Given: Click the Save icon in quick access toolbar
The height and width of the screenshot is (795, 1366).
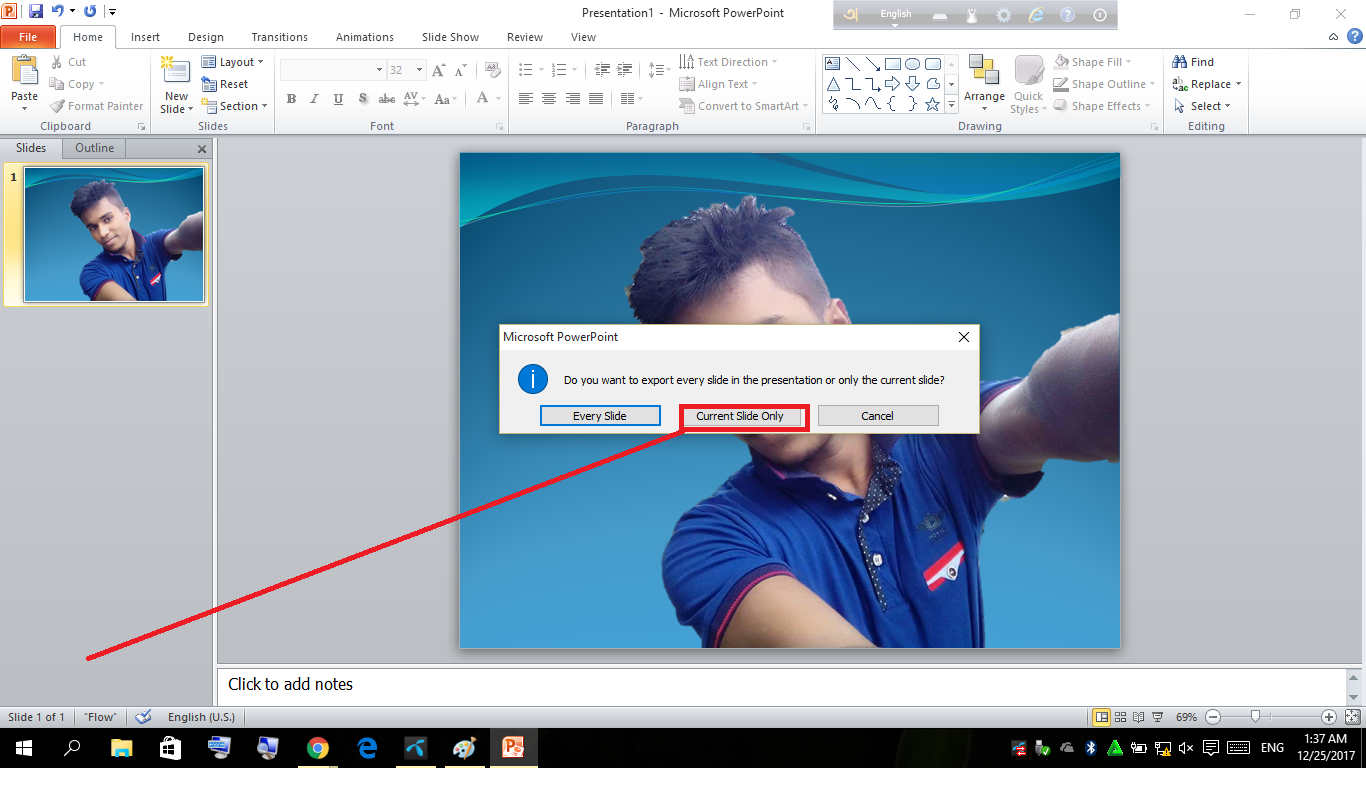Looking at the screenshot, I should (x=36, y=12).
